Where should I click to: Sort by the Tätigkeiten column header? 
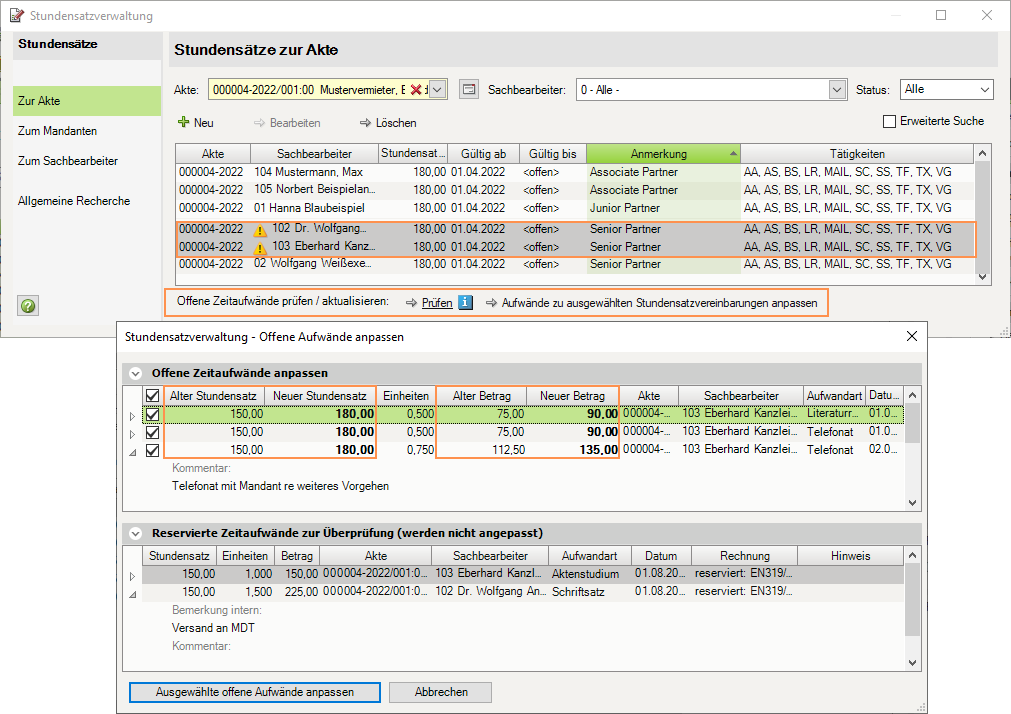point(857,154)
